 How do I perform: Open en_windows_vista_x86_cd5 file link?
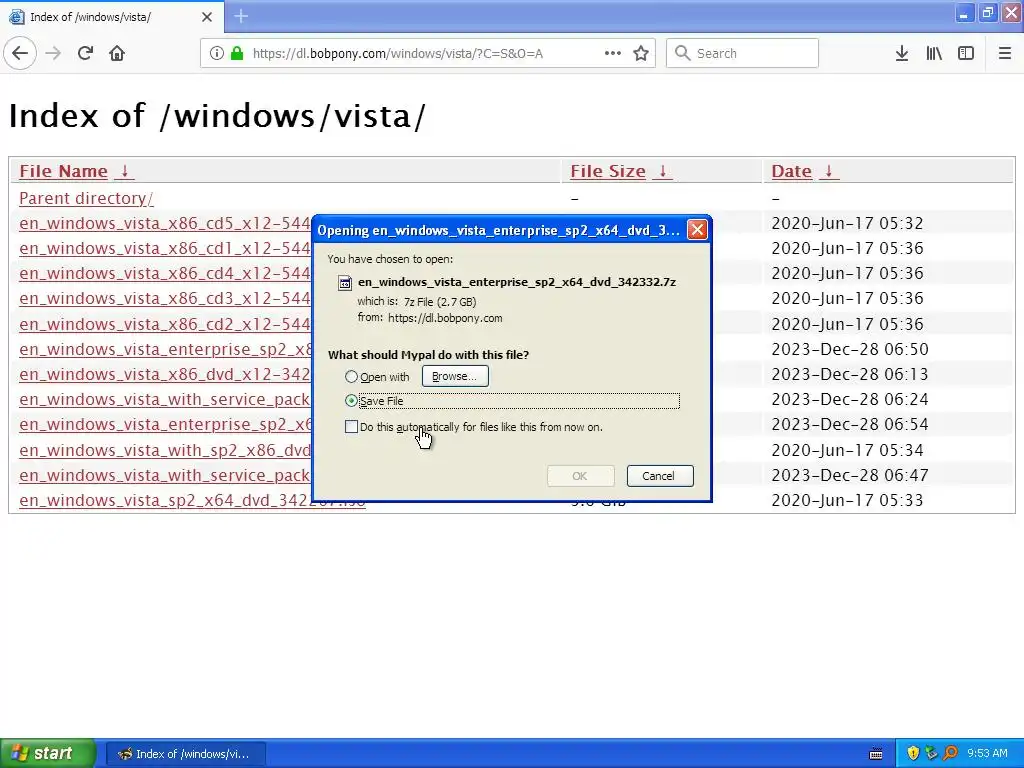[x=165, y=223]
